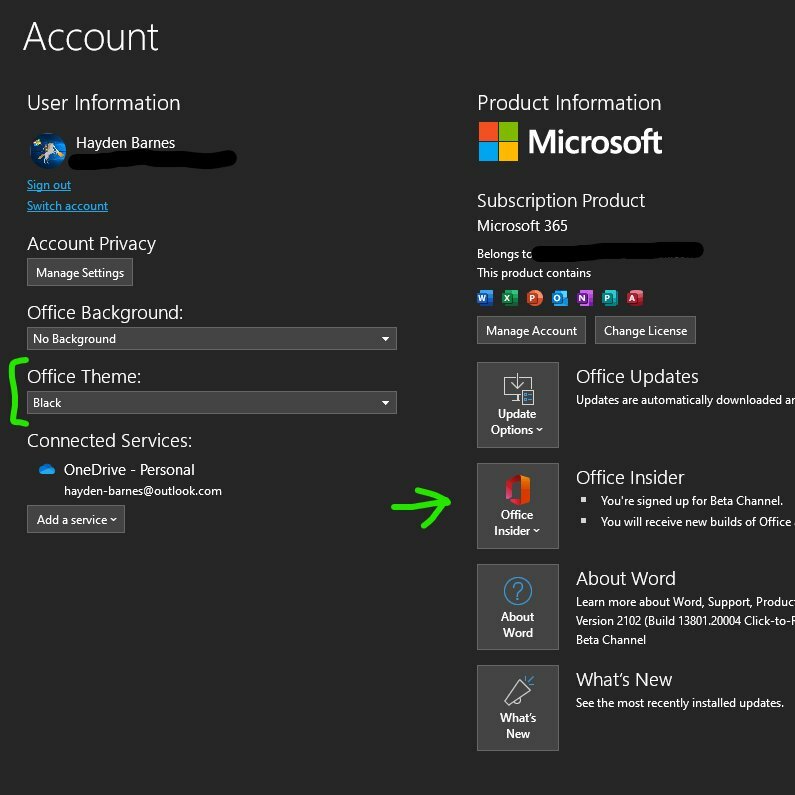Click the Access app icon
The height and width of the screenshot is (795, 795).
pyautogui.click(x=635, y=298)
